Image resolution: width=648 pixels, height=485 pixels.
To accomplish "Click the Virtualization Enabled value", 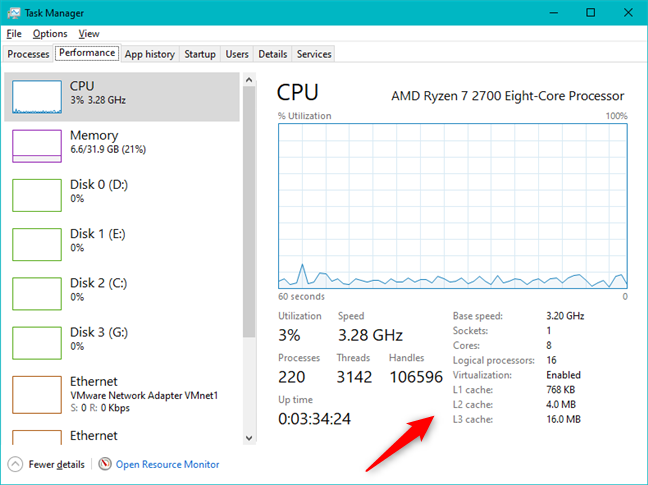I will coord(563,375).
